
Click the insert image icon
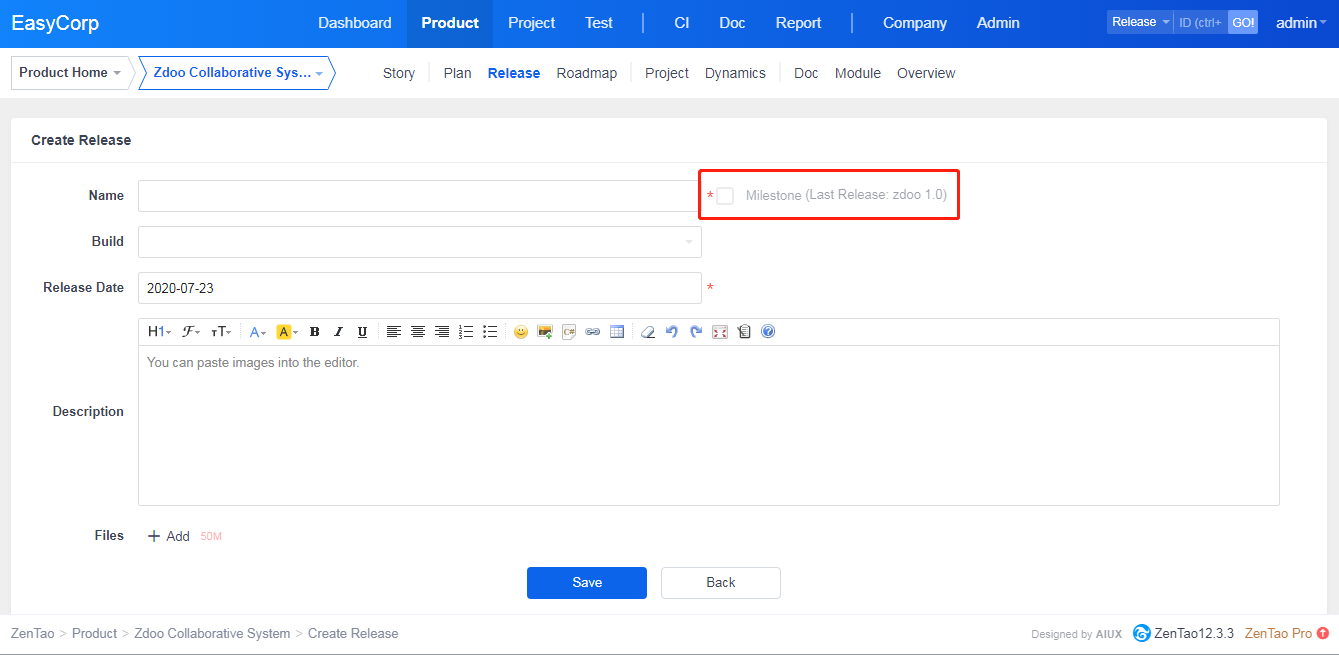coord(545,332)
